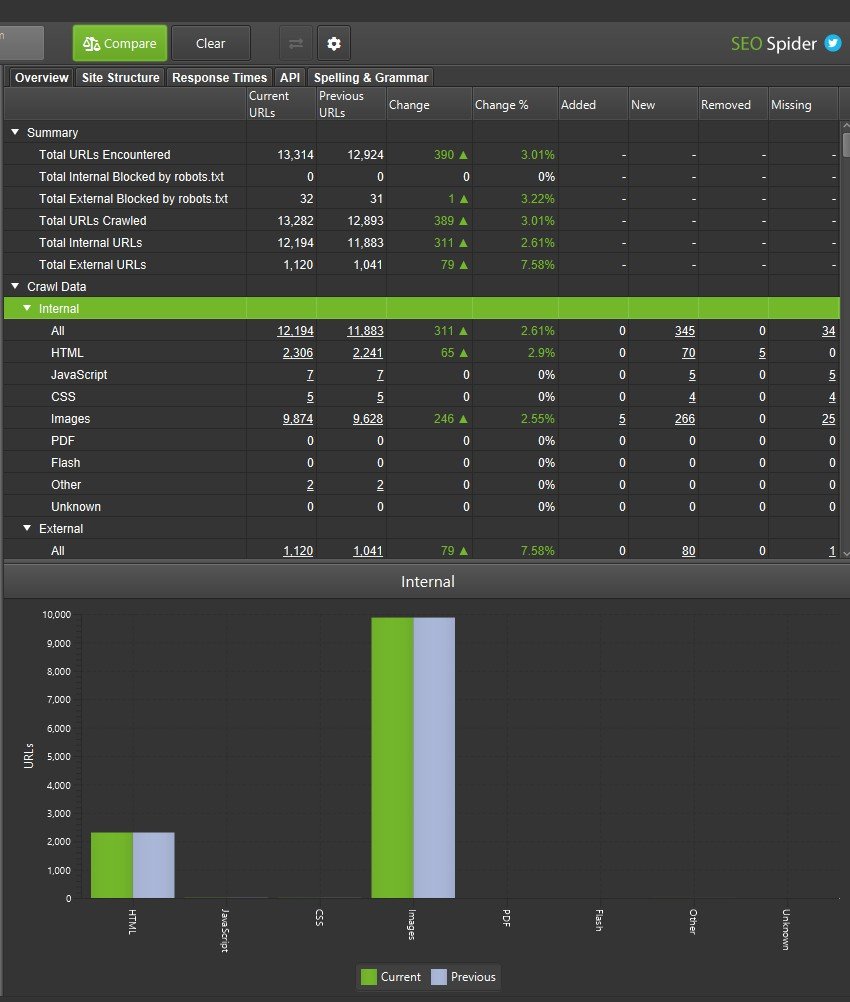The width and height of the screenshot is (850, 1002).
Task: Open the Response Times tab
Action: tap(219, 78)
